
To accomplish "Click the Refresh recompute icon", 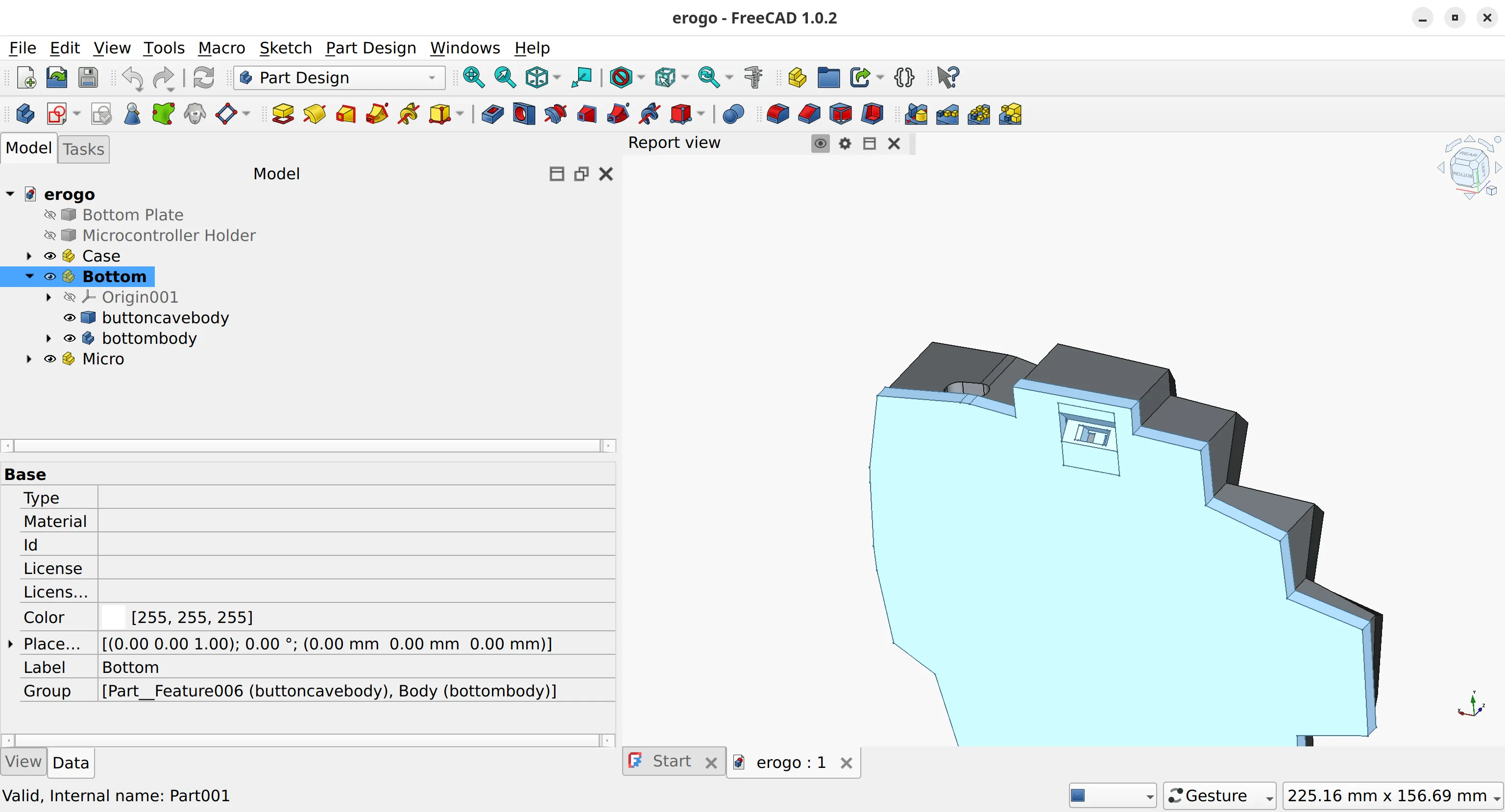I will 203,78.
